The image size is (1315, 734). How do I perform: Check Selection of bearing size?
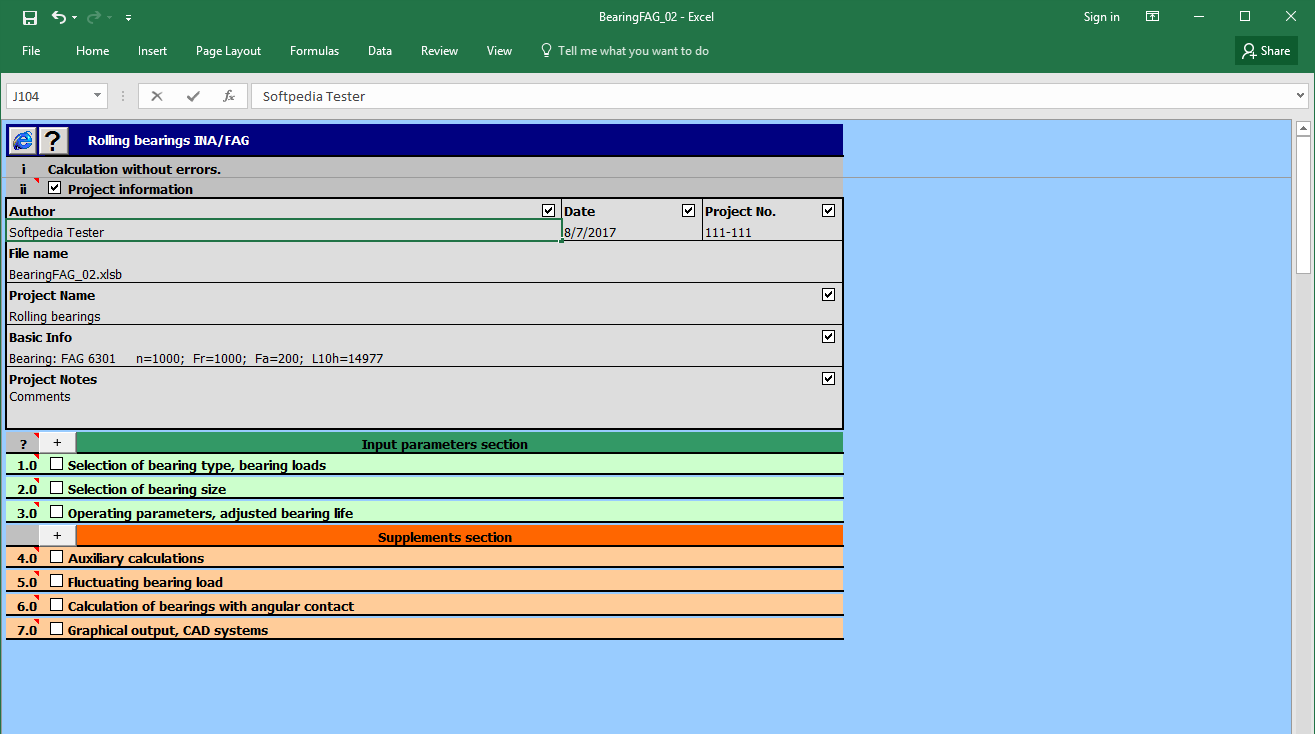(56, 488)
